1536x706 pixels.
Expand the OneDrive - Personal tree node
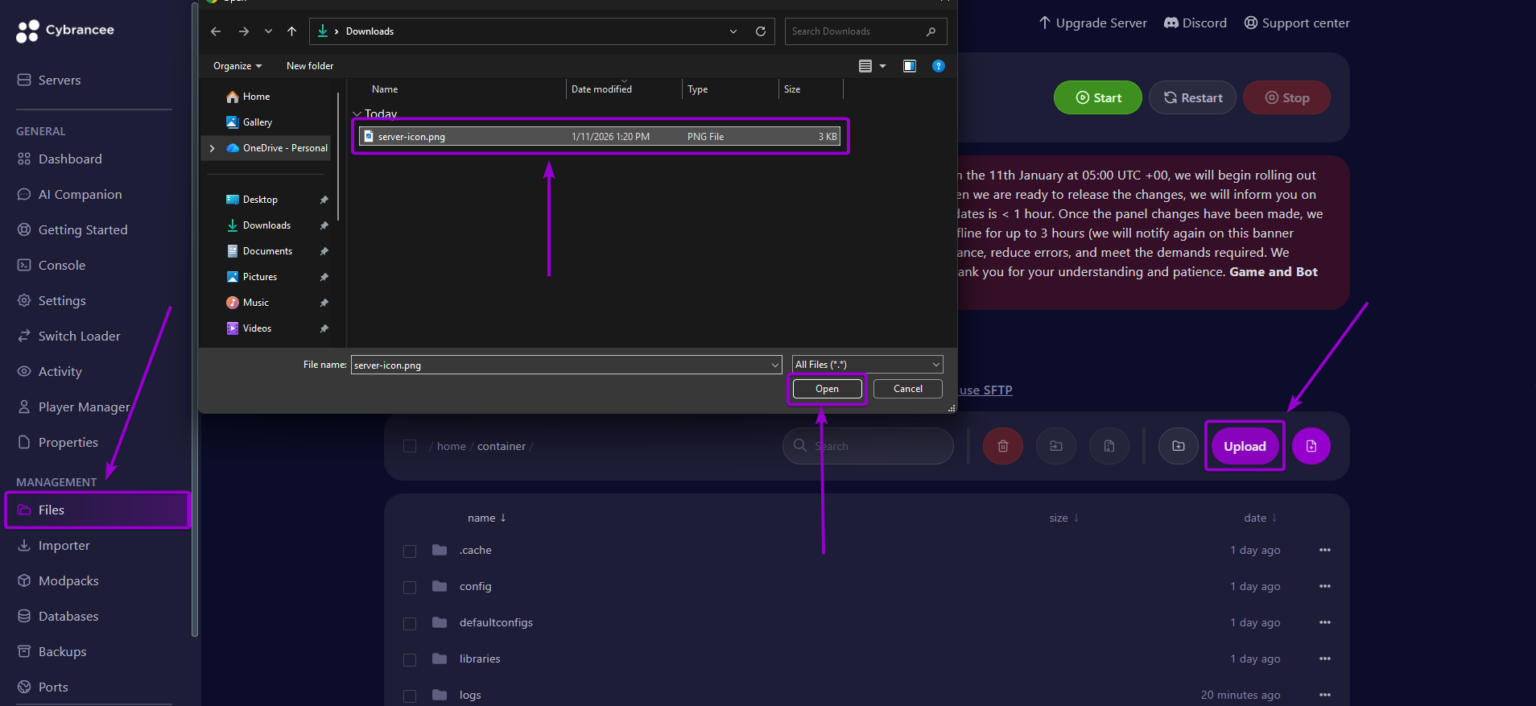click(x=212, y=148)
